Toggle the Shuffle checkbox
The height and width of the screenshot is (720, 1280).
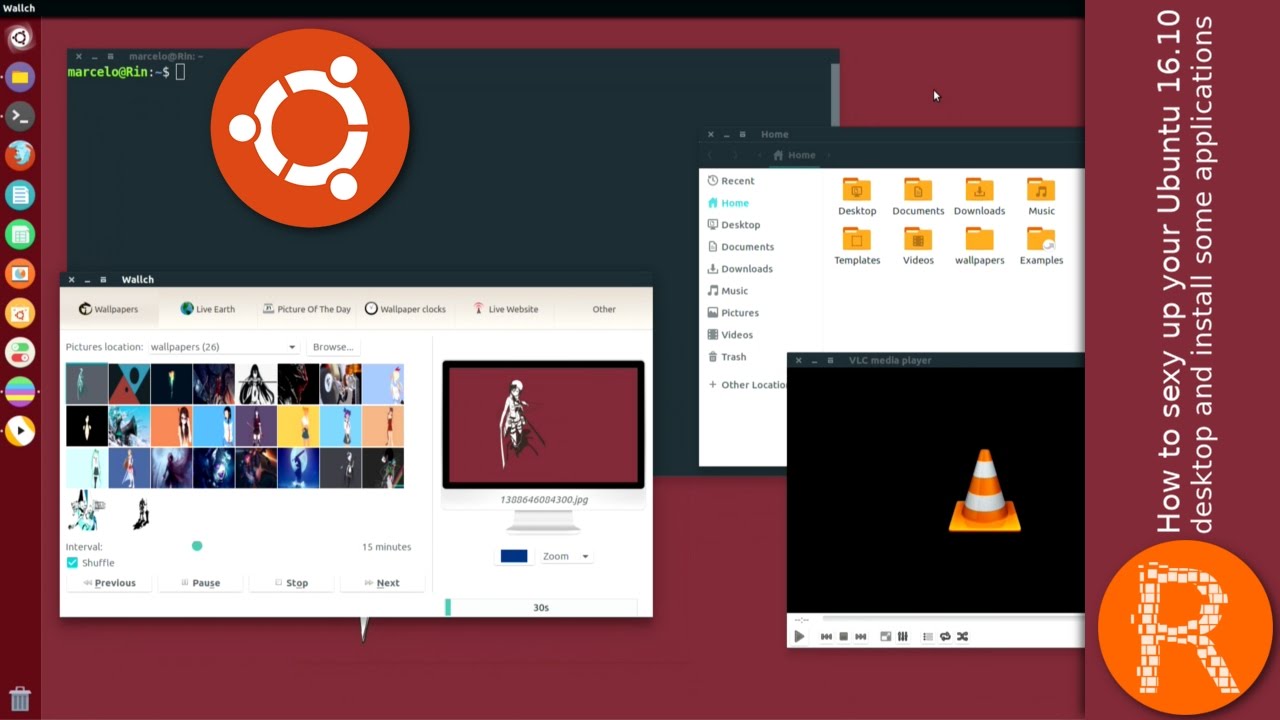(72, 563)
